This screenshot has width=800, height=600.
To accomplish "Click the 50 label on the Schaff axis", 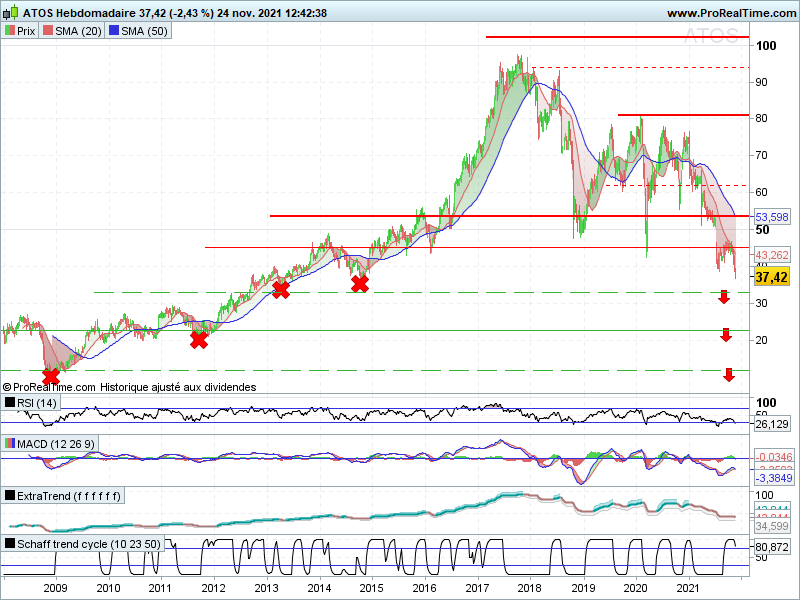I will point(762,557).
